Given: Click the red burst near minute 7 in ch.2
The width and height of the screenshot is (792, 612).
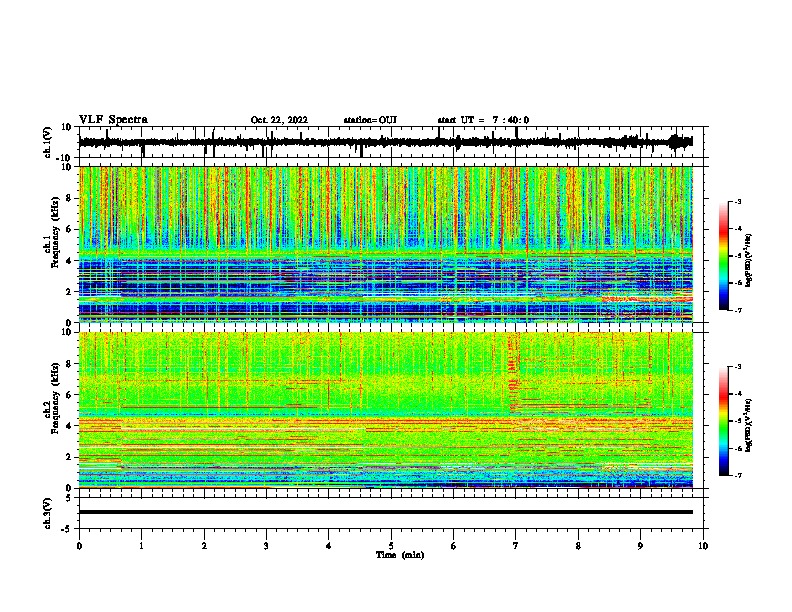Looking at the screenshot, I should click(x=514, y=374).
